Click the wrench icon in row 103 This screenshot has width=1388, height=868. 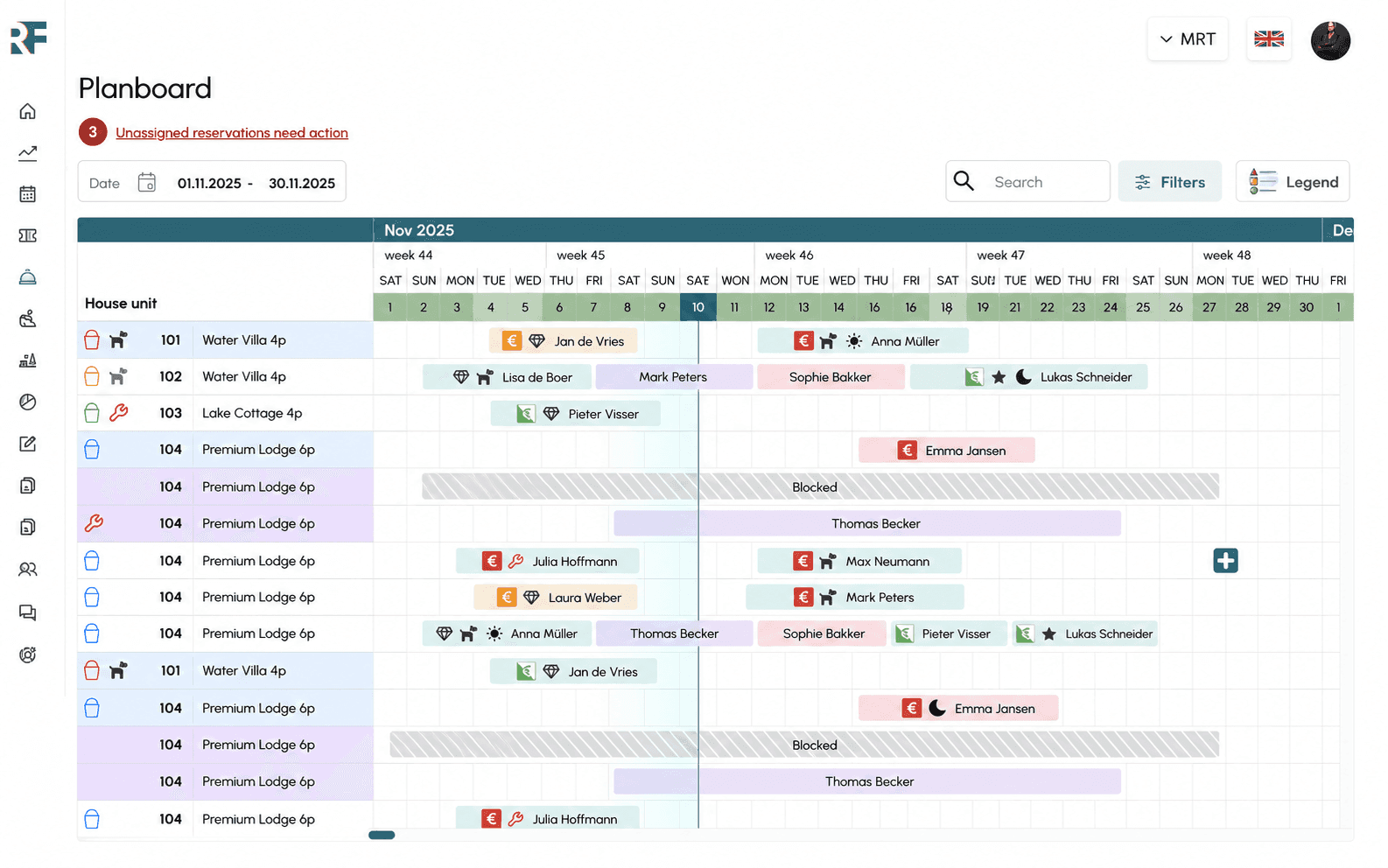(119, 413)
